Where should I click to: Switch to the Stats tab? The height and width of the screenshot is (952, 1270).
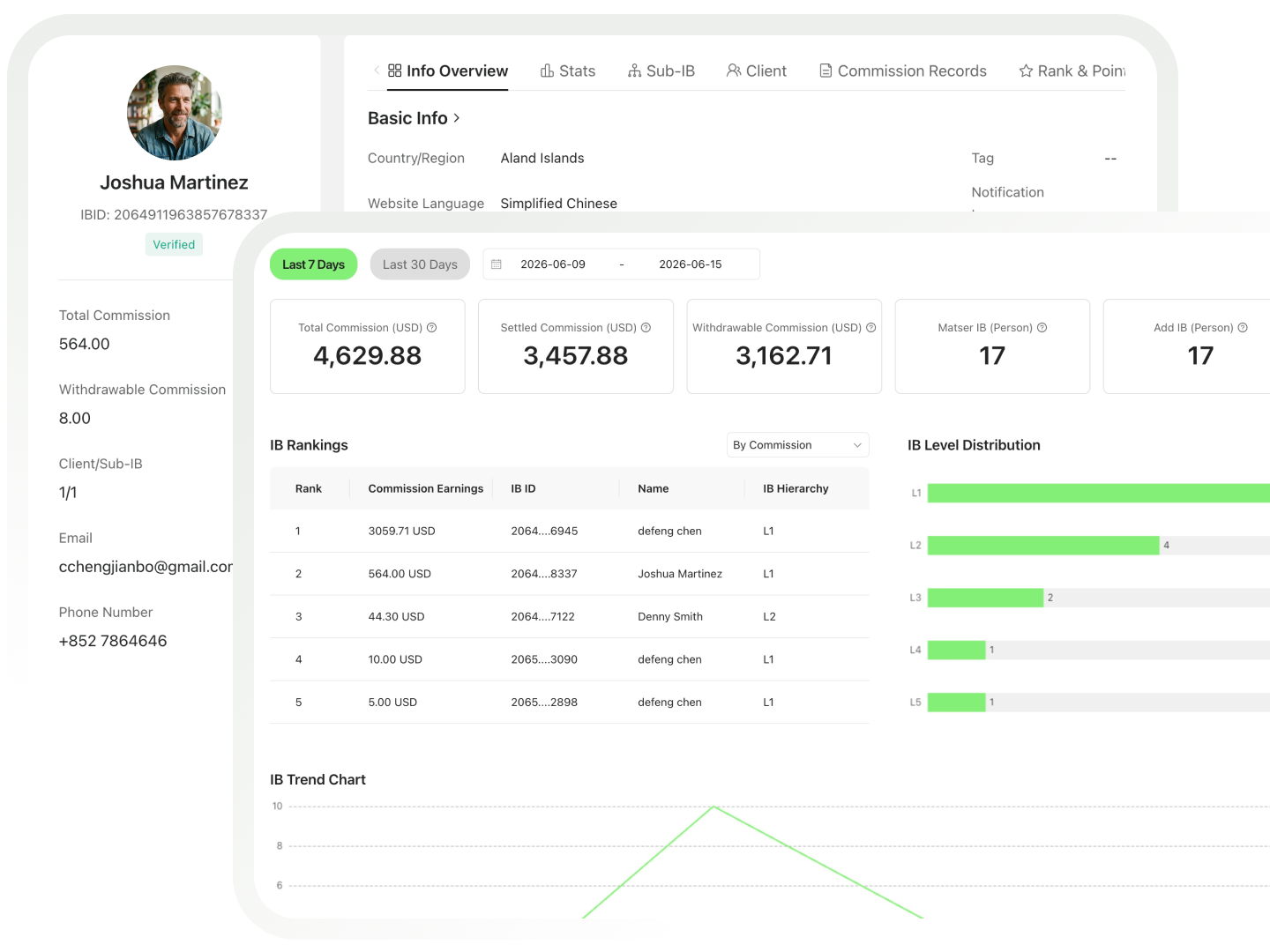coord(568,71)
